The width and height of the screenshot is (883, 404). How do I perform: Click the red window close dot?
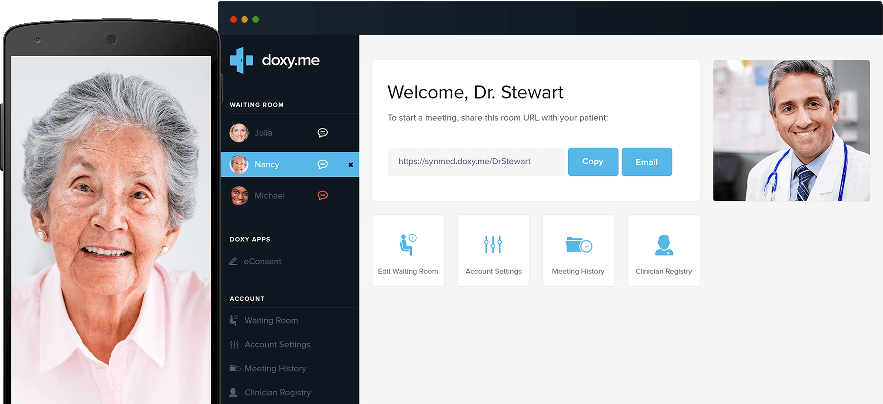click(x=233, y=19)
